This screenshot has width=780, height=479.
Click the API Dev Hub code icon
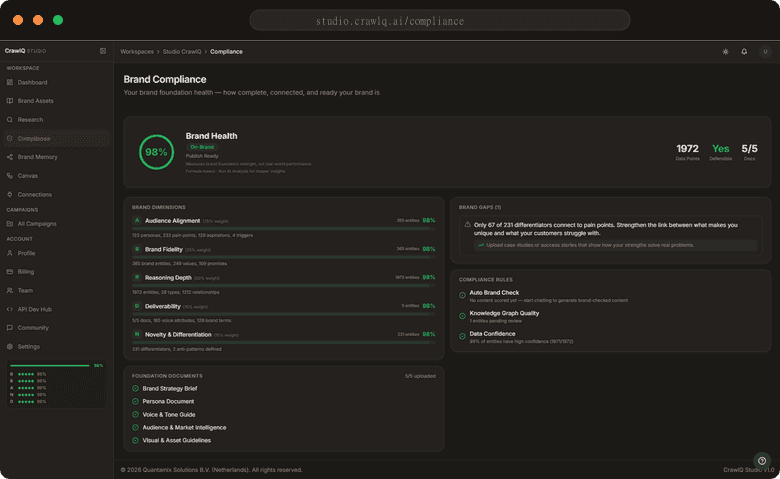click(10, 309)
